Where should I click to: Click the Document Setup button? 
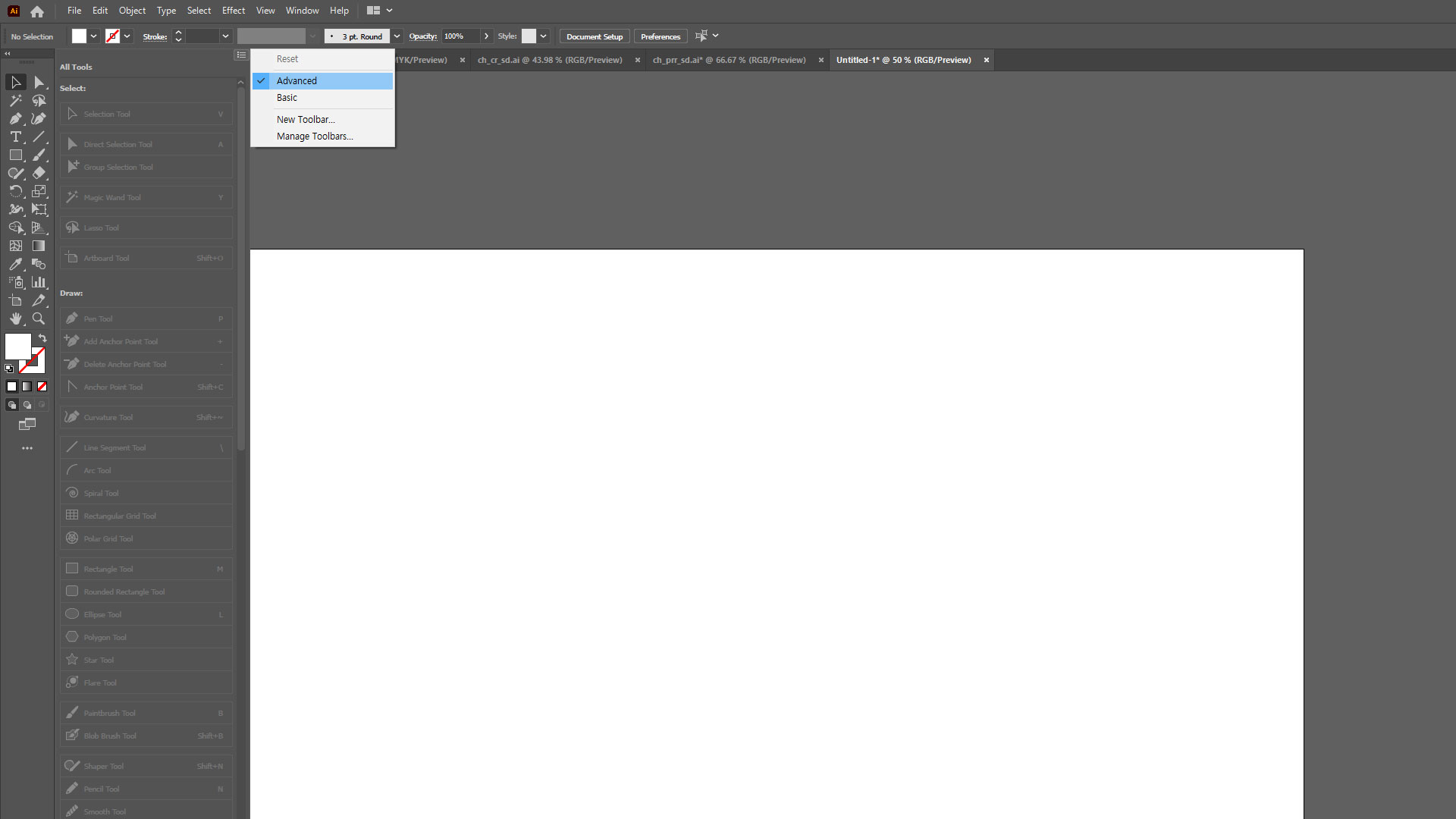tap(594, 36)
